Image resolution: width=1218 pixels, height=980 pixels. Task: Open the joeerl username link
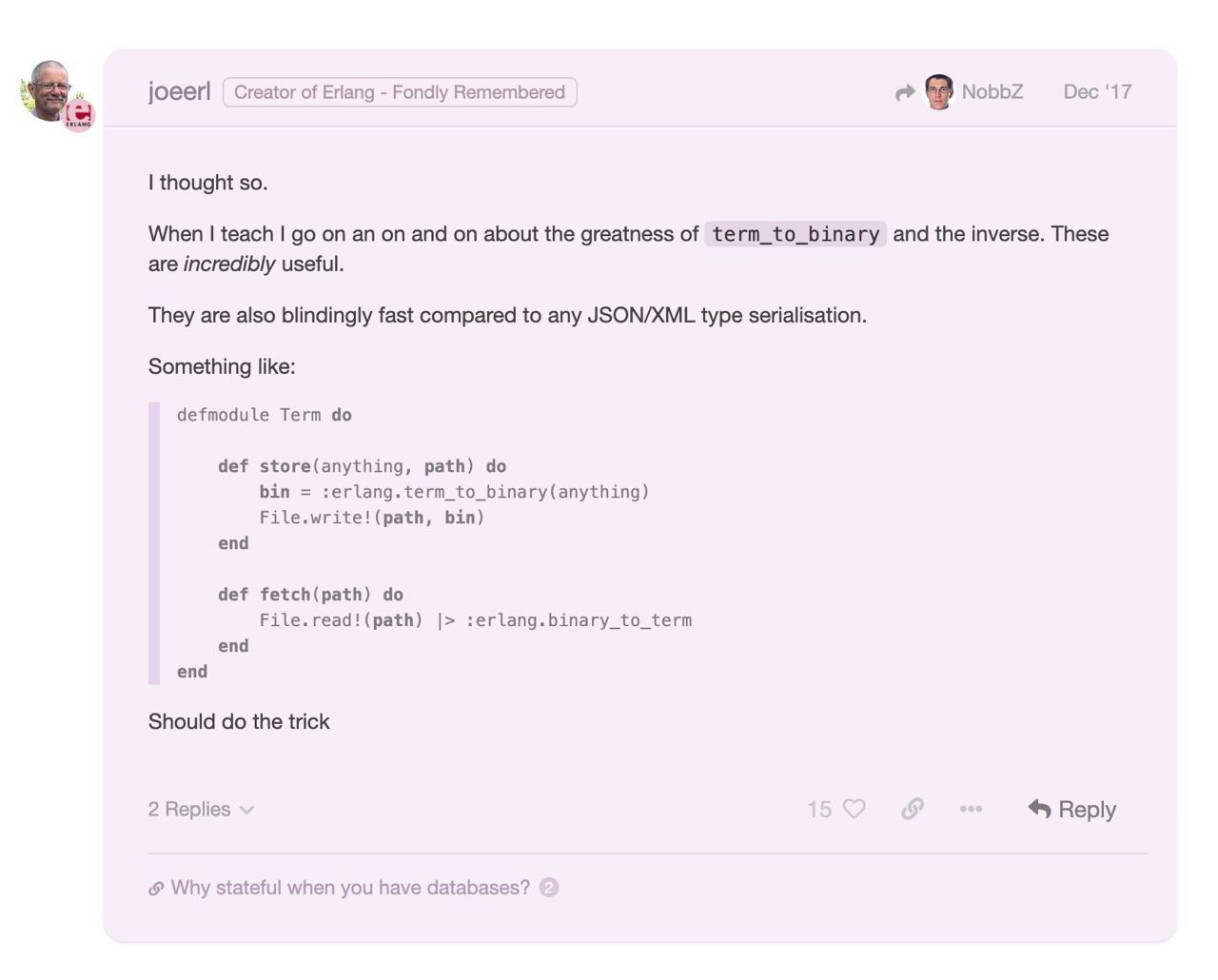[x=179, y=91]
